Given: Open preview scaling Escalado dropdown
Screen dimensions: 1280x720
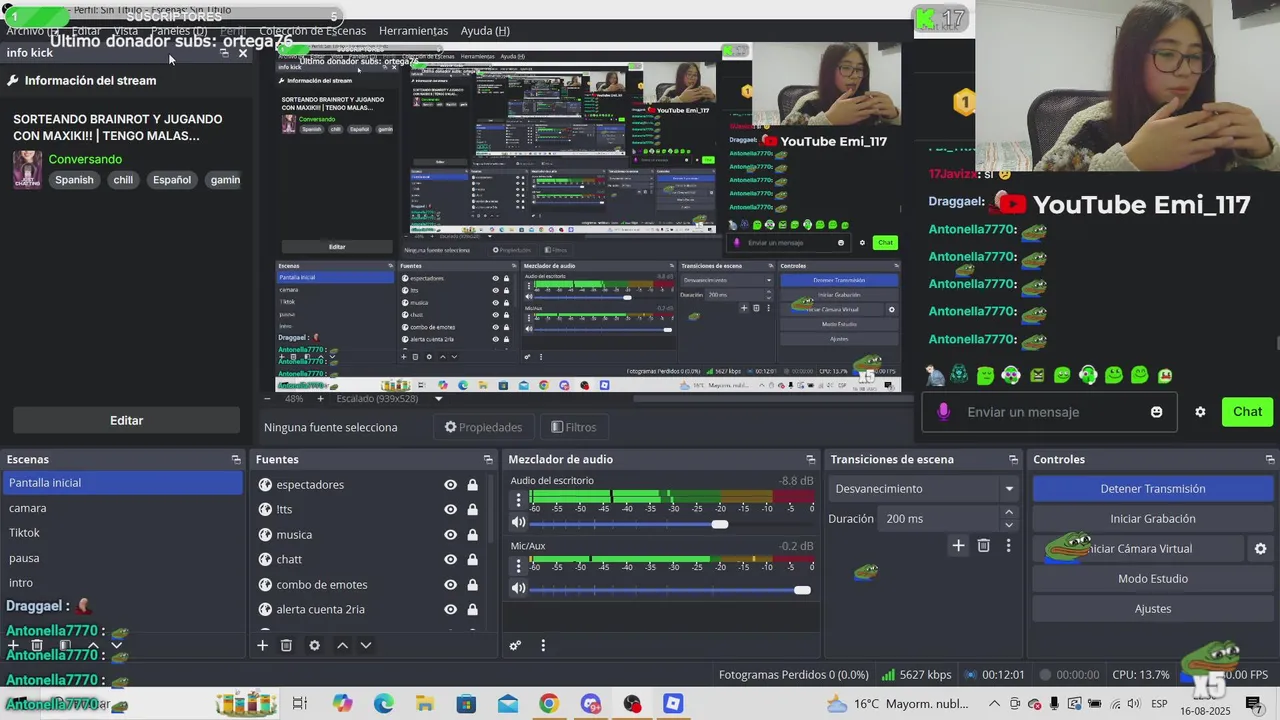Looking at the screenshot, I should (x=390, y=398).
